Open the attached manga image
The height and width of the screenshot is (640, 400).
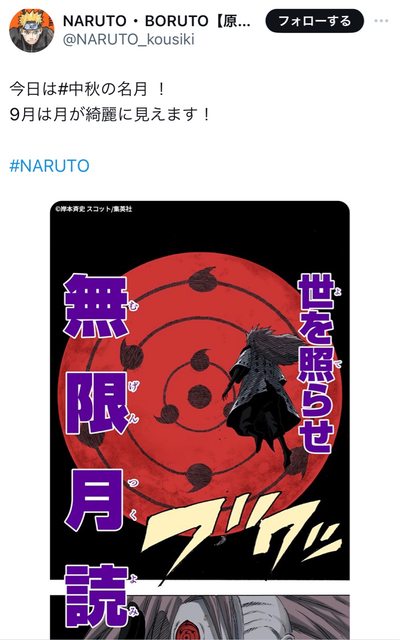[200, 420]
